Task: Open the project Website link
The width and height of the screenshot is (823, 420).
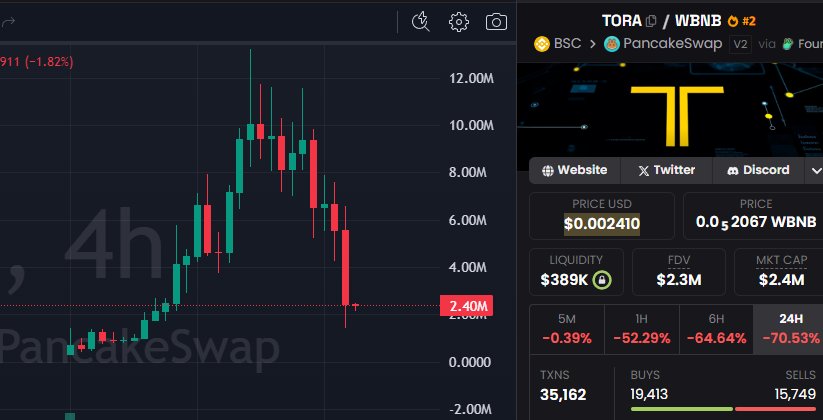Action: click(x=574, y=170)
